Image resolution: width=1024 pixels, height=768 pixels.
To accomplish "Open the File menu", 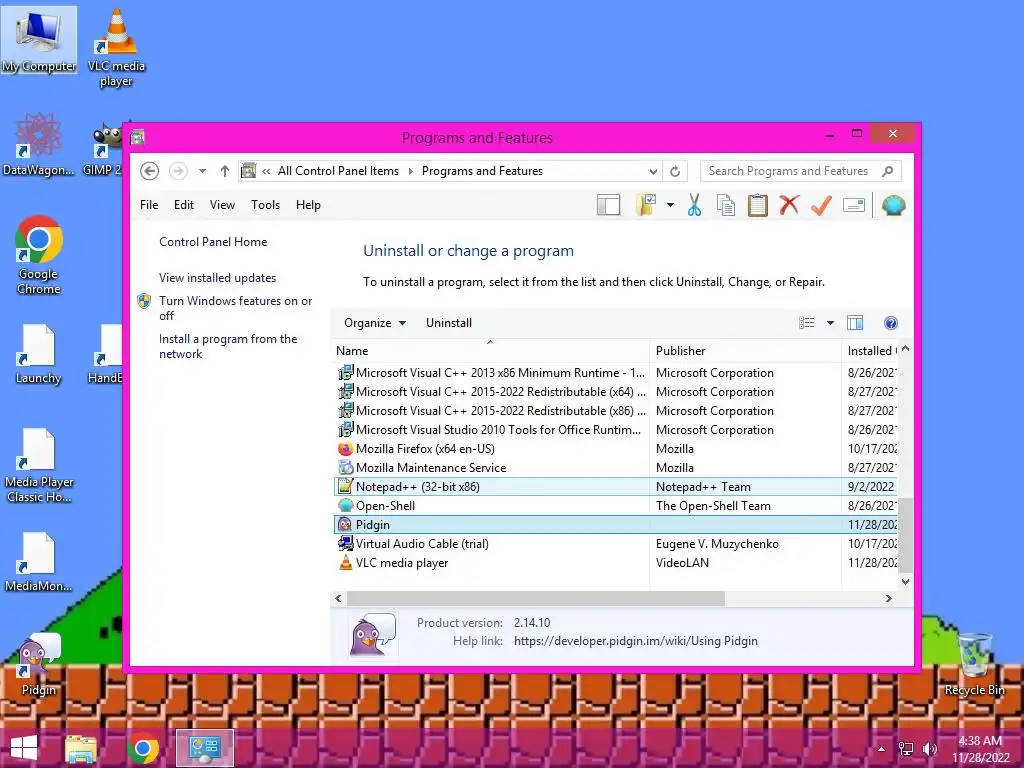I will (x=149, y=205).
